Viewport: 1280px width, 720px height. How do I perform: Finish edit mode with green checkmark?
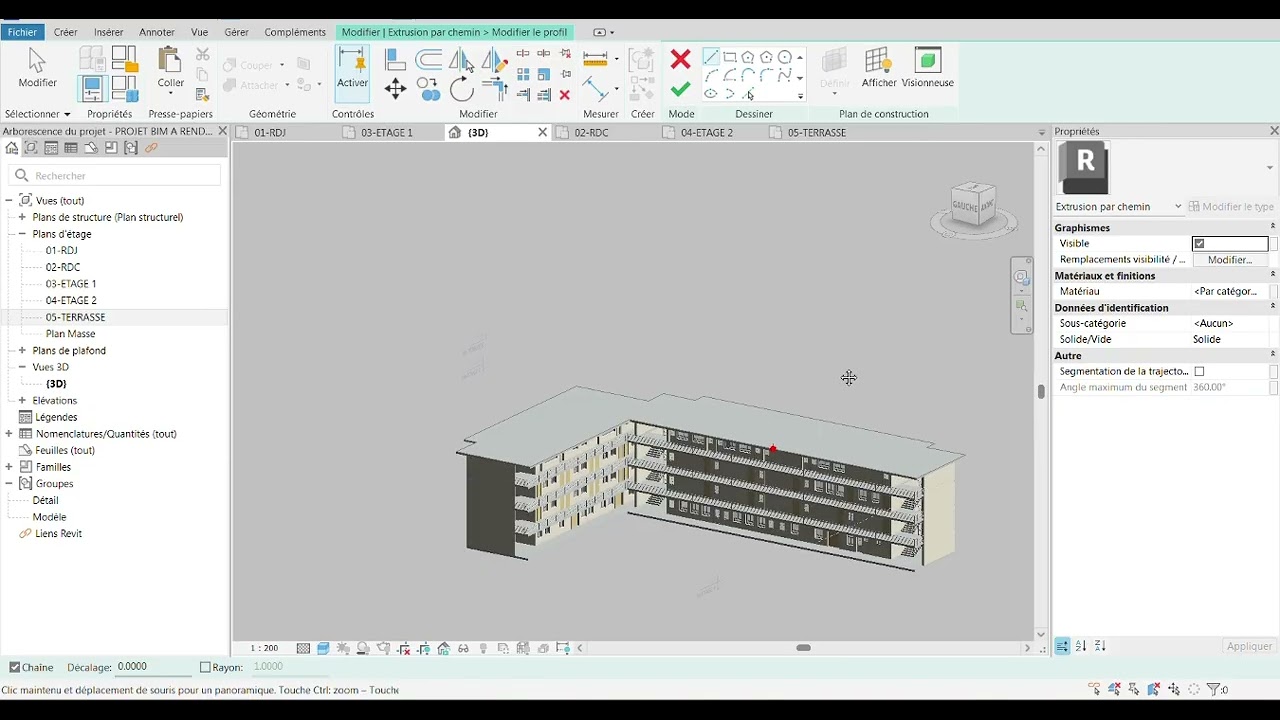click(680, 90)
